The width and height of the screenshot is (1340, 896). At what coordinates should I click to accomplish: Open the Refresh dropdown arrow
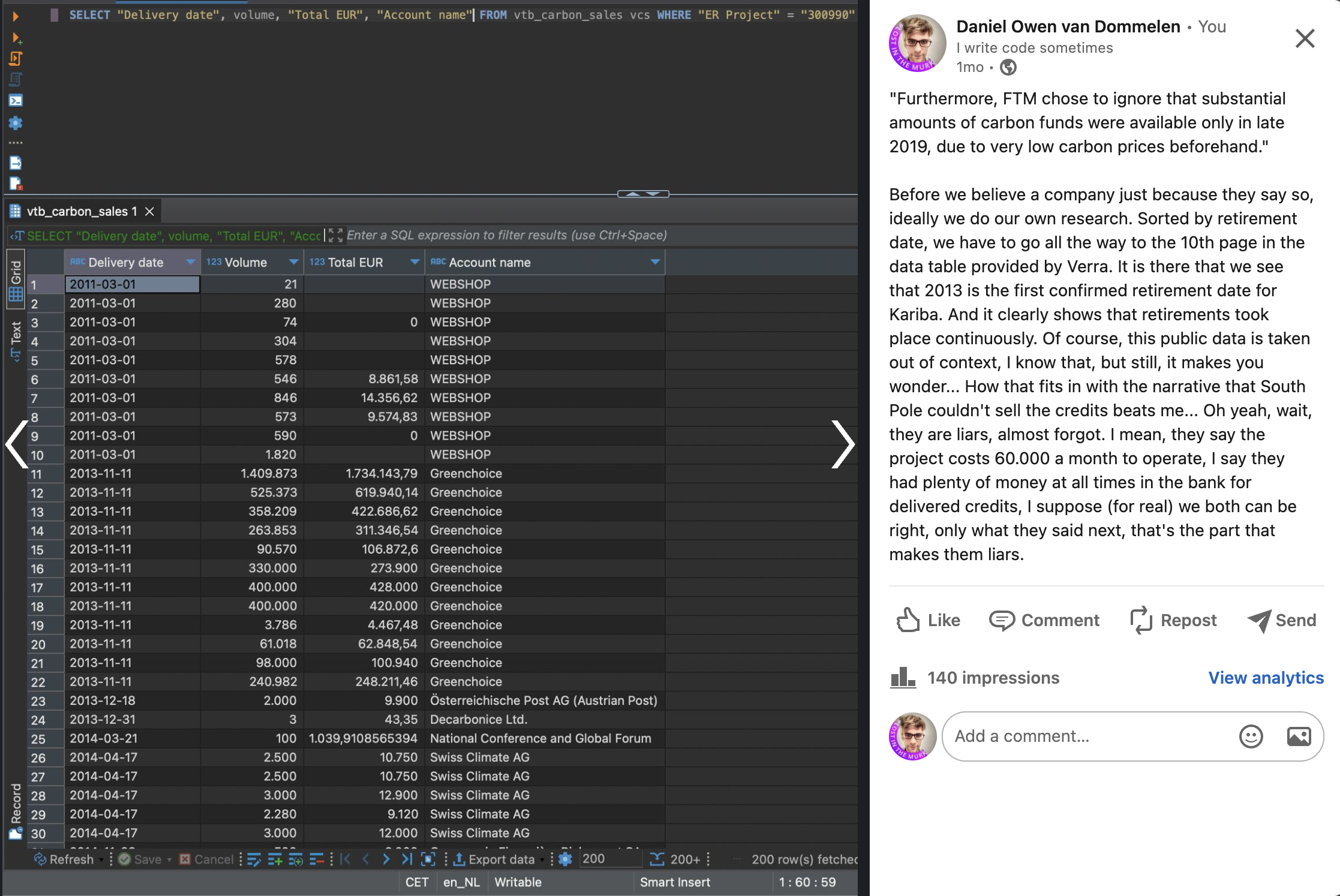click(101, 859)
